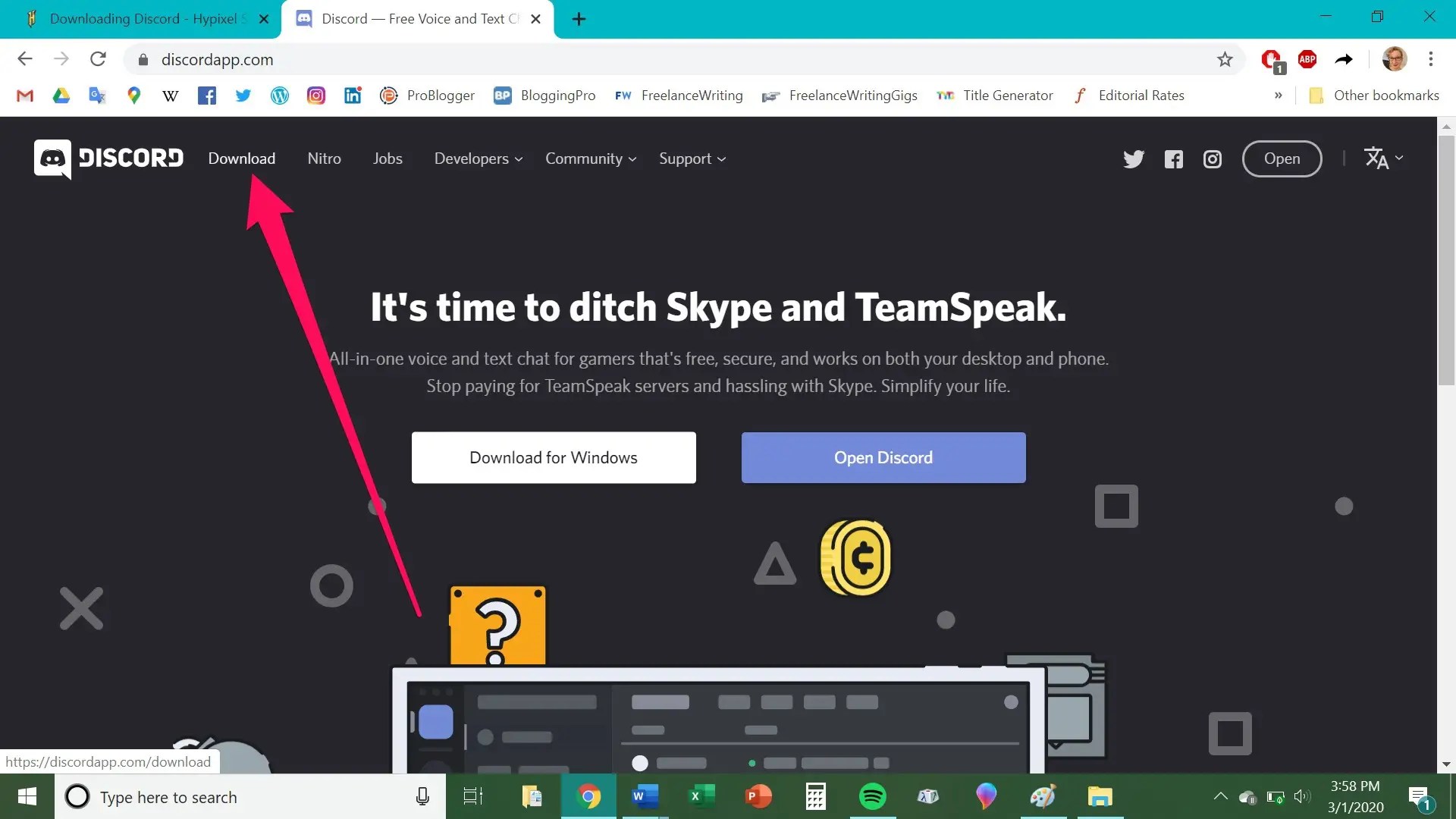Expand the Developers dropdown menu
1456x819 pixels.
(478, 158)
